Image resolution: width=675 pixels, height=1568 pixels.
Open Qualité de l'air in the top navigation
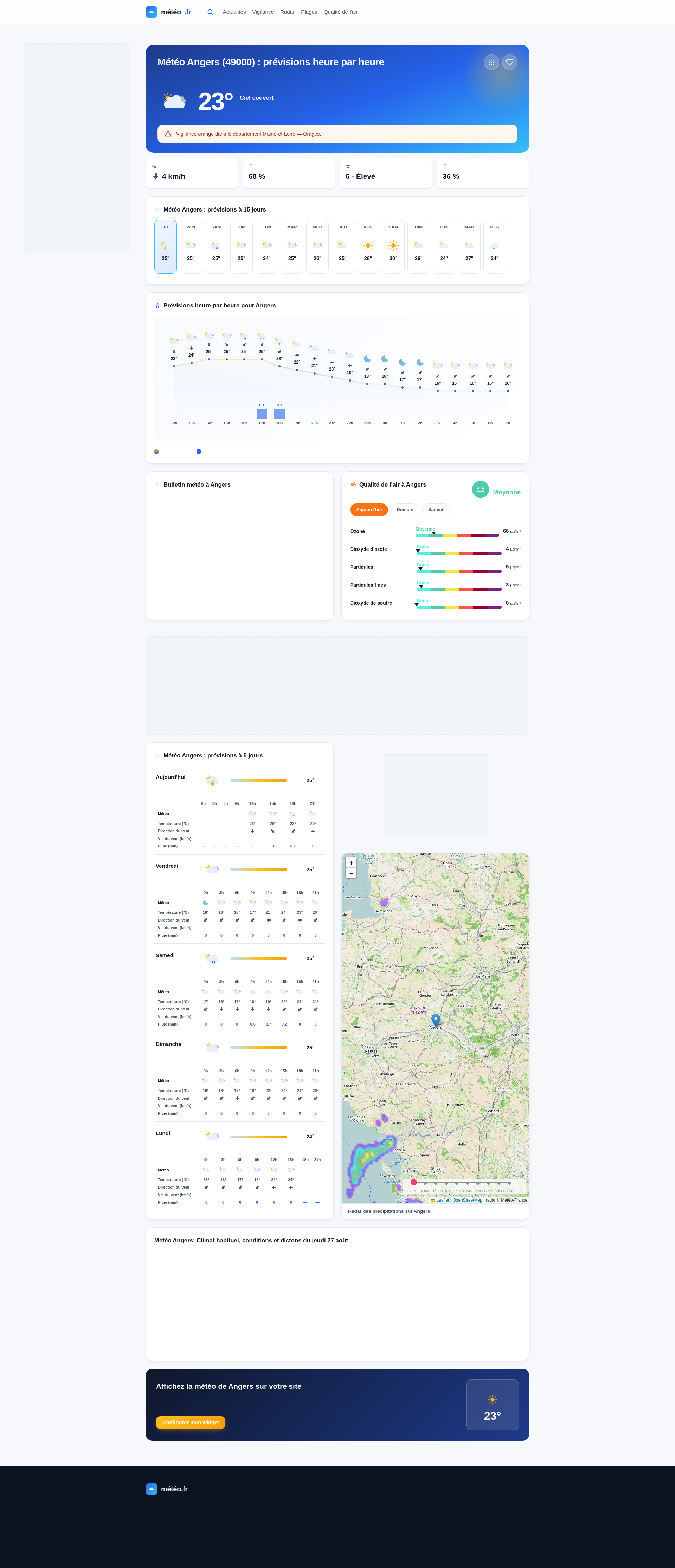341,12
